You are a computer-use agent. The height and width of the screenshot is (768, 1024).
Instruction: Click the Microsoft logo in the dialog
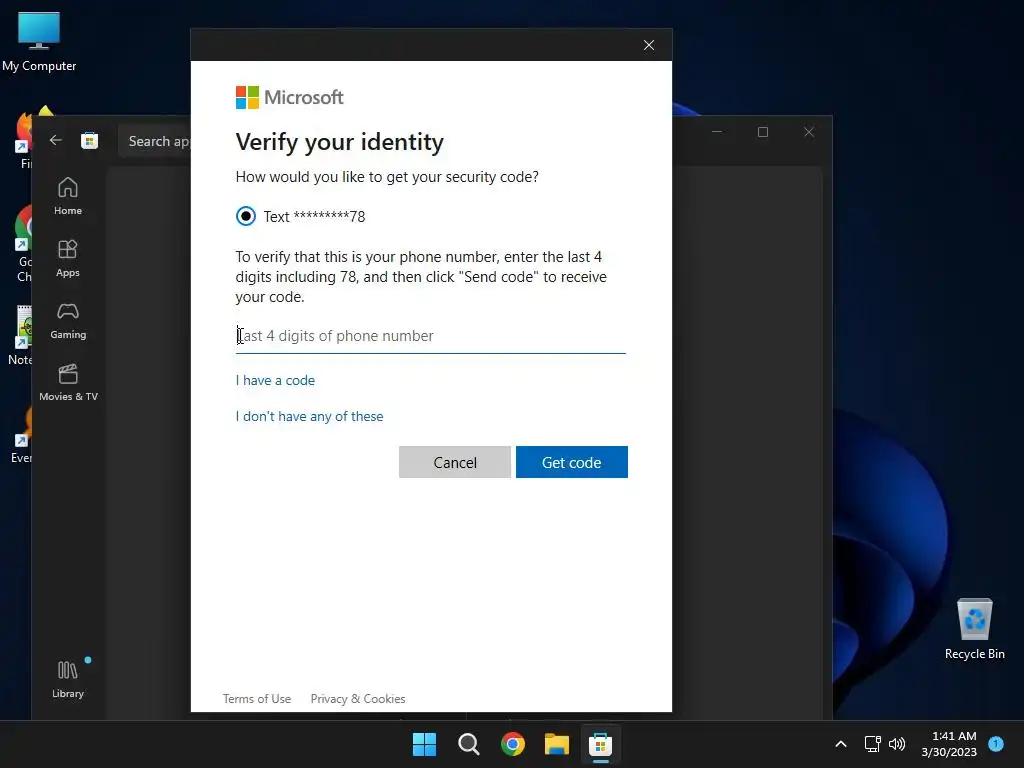[289, 97]
